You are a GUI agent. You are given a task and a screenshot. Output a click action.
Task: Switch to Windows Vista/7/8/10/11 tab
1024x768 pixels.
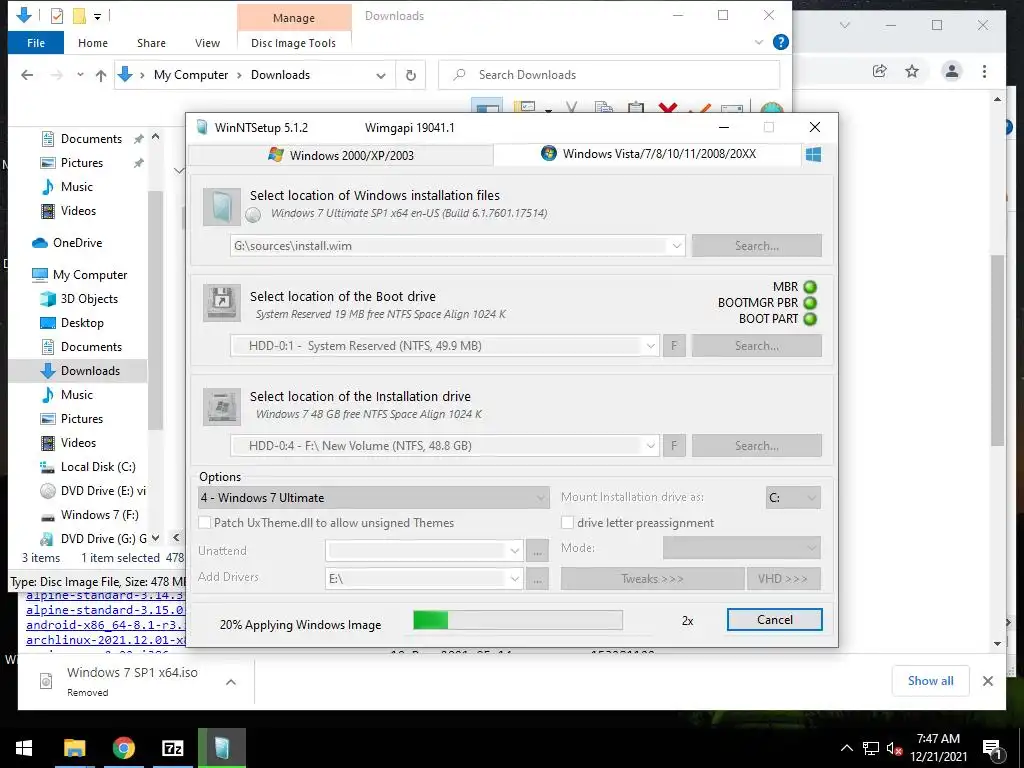(648, 154)
